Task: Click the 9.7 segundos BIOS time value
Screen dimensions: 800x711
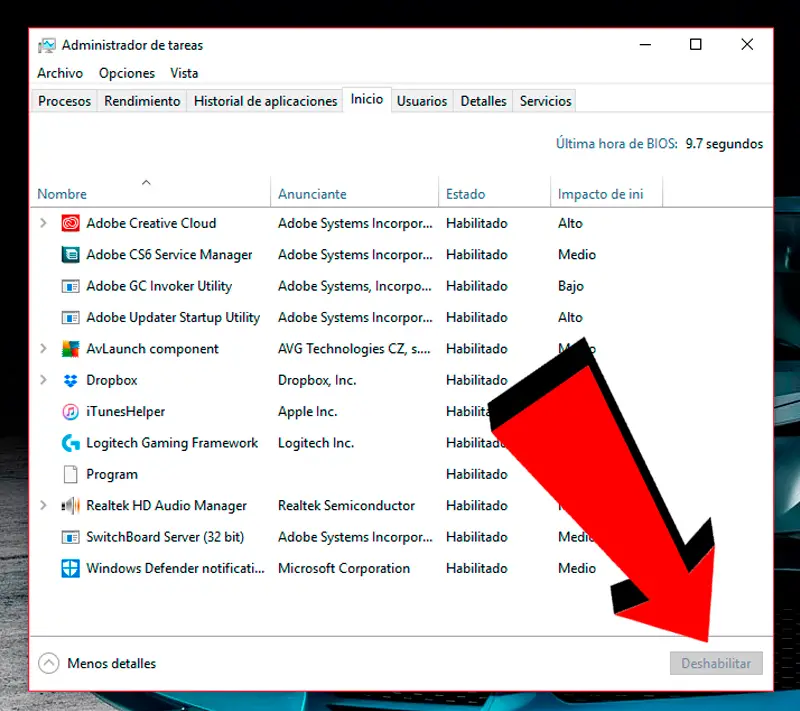Action: [724, 144]
